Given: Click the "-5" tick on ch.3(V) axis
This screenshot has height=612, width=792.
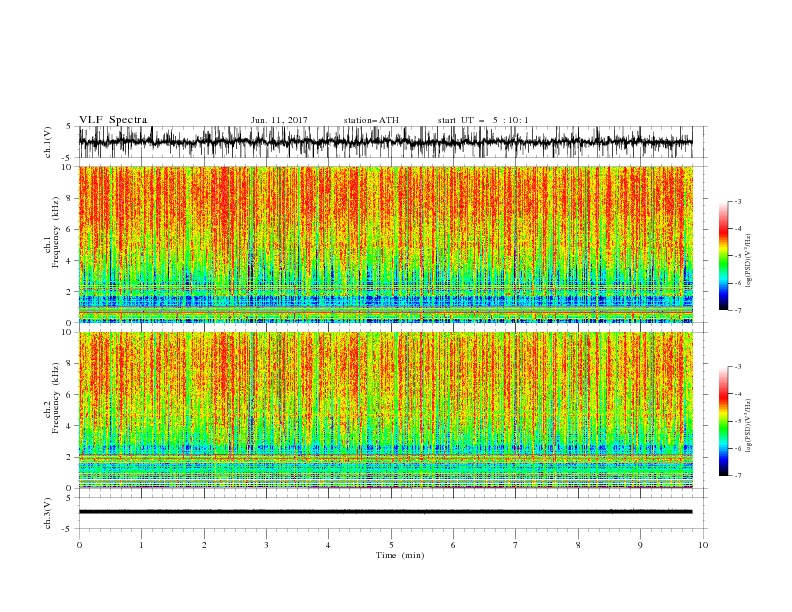Looking at the screenshot, I should [68, 529].
